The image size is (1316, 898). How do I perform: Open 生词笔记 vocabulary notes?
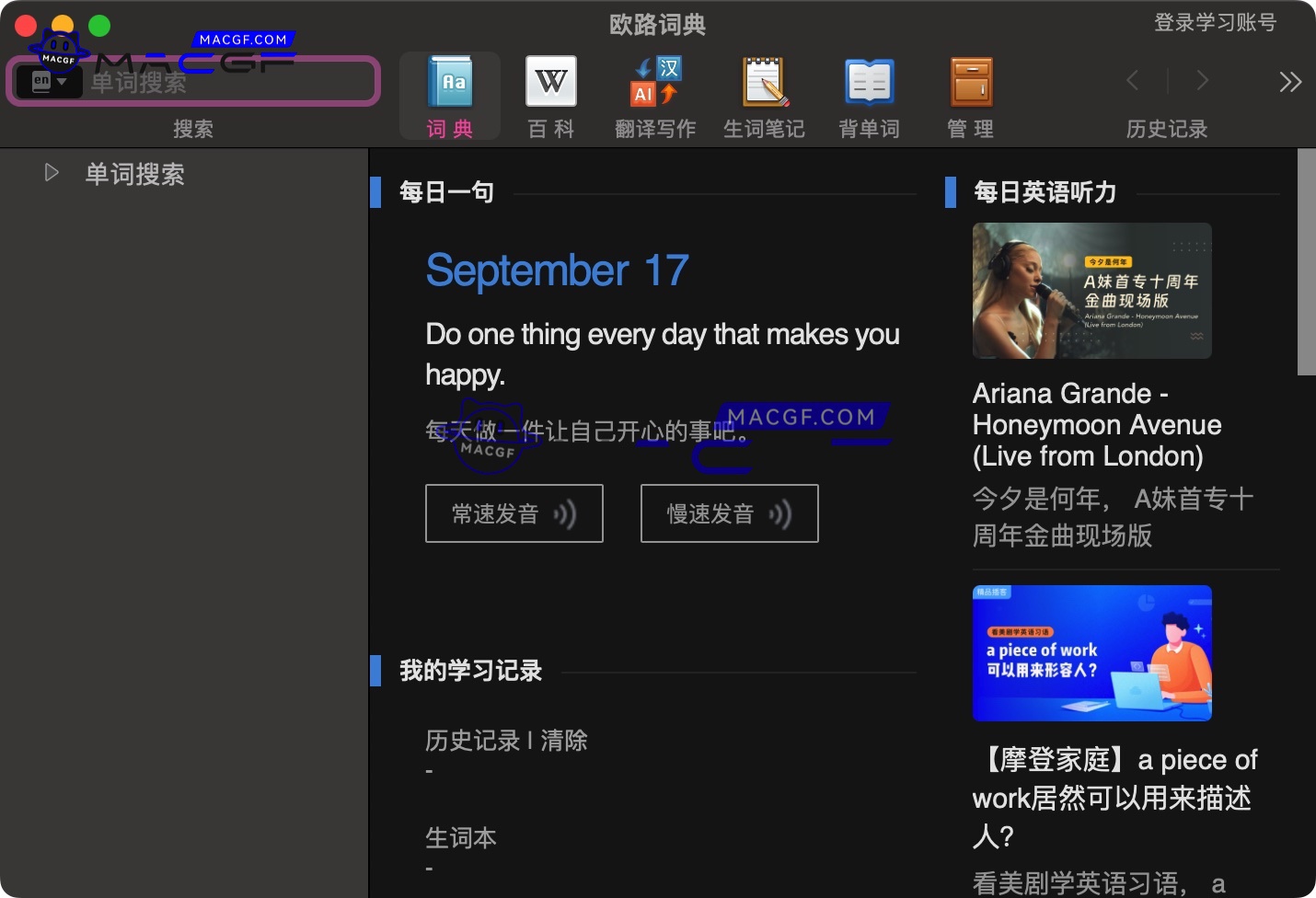point(764,95)
